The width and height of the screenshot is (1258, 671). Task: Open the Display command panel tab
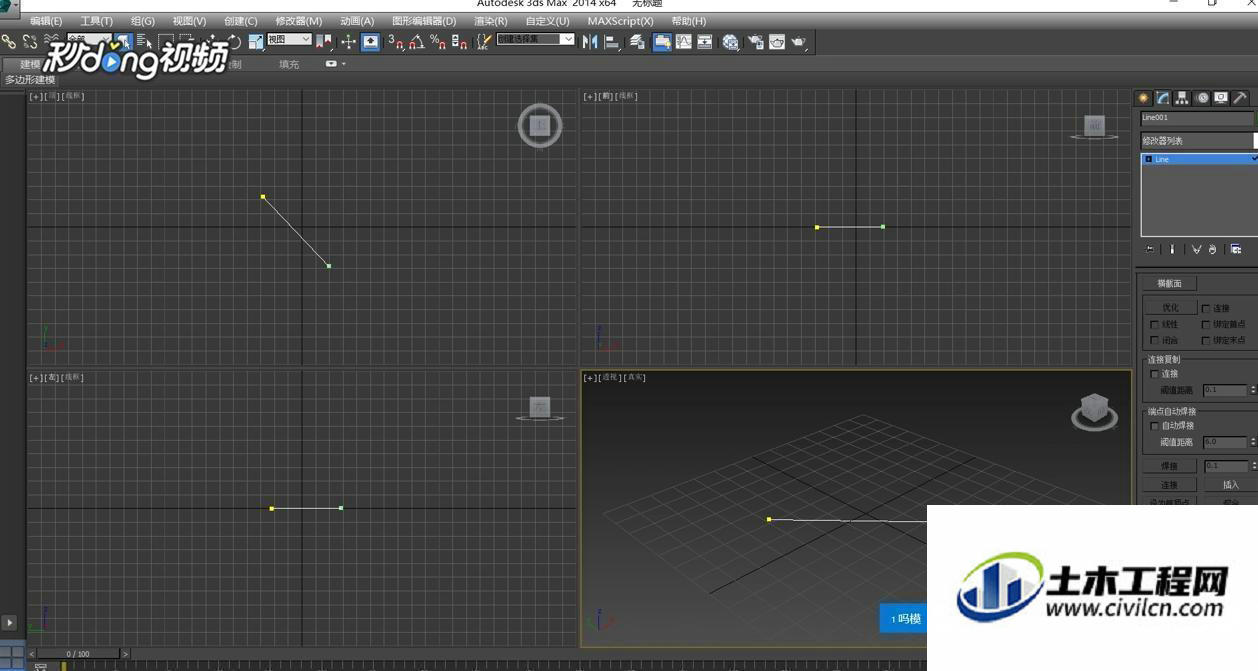pyautogui.click(x=1221, y=98)
